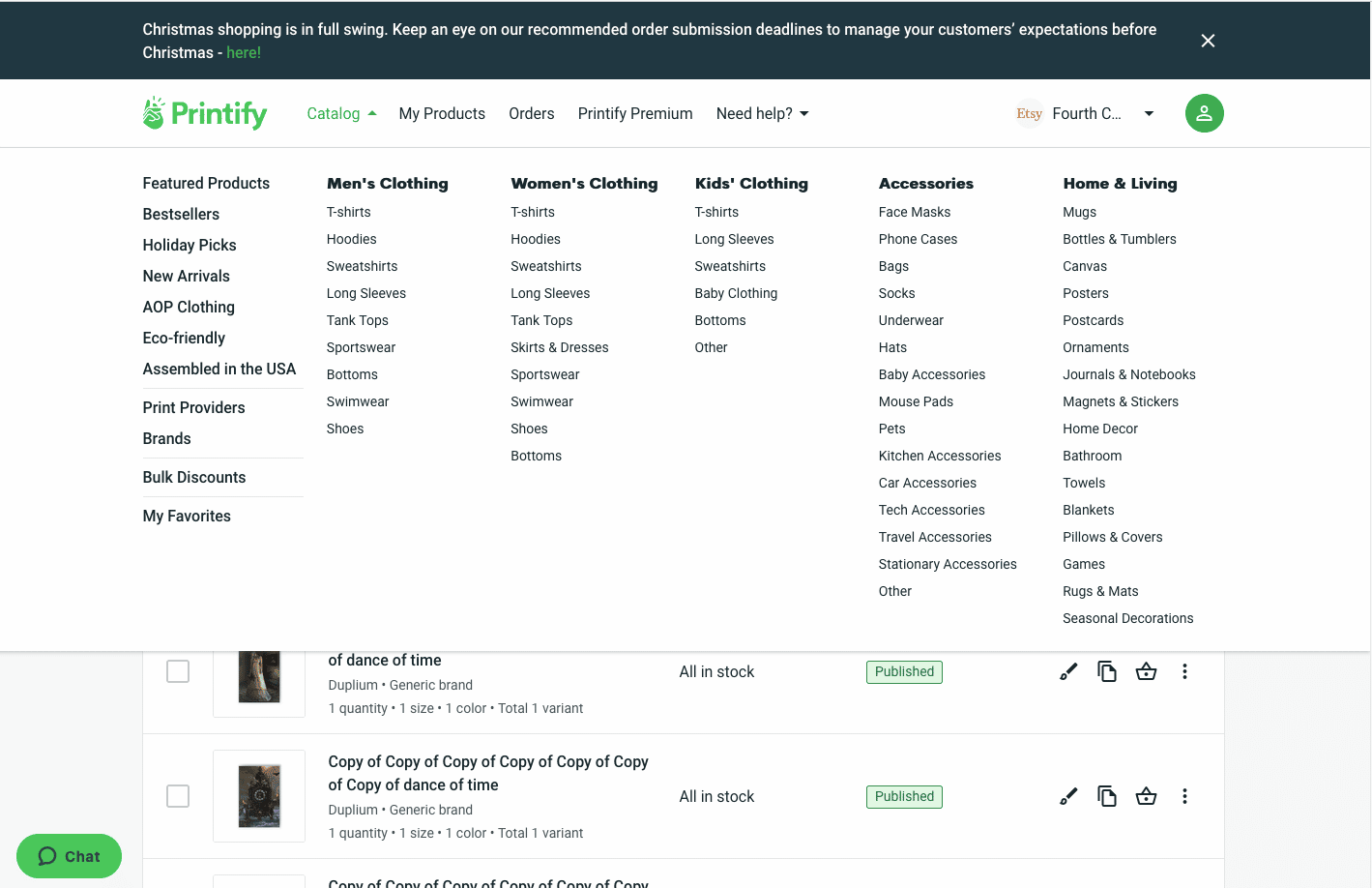Open thumbnail of 'of Copy of dance of time' product
This screenshot has height=888, width=1372.
[259, 796]
